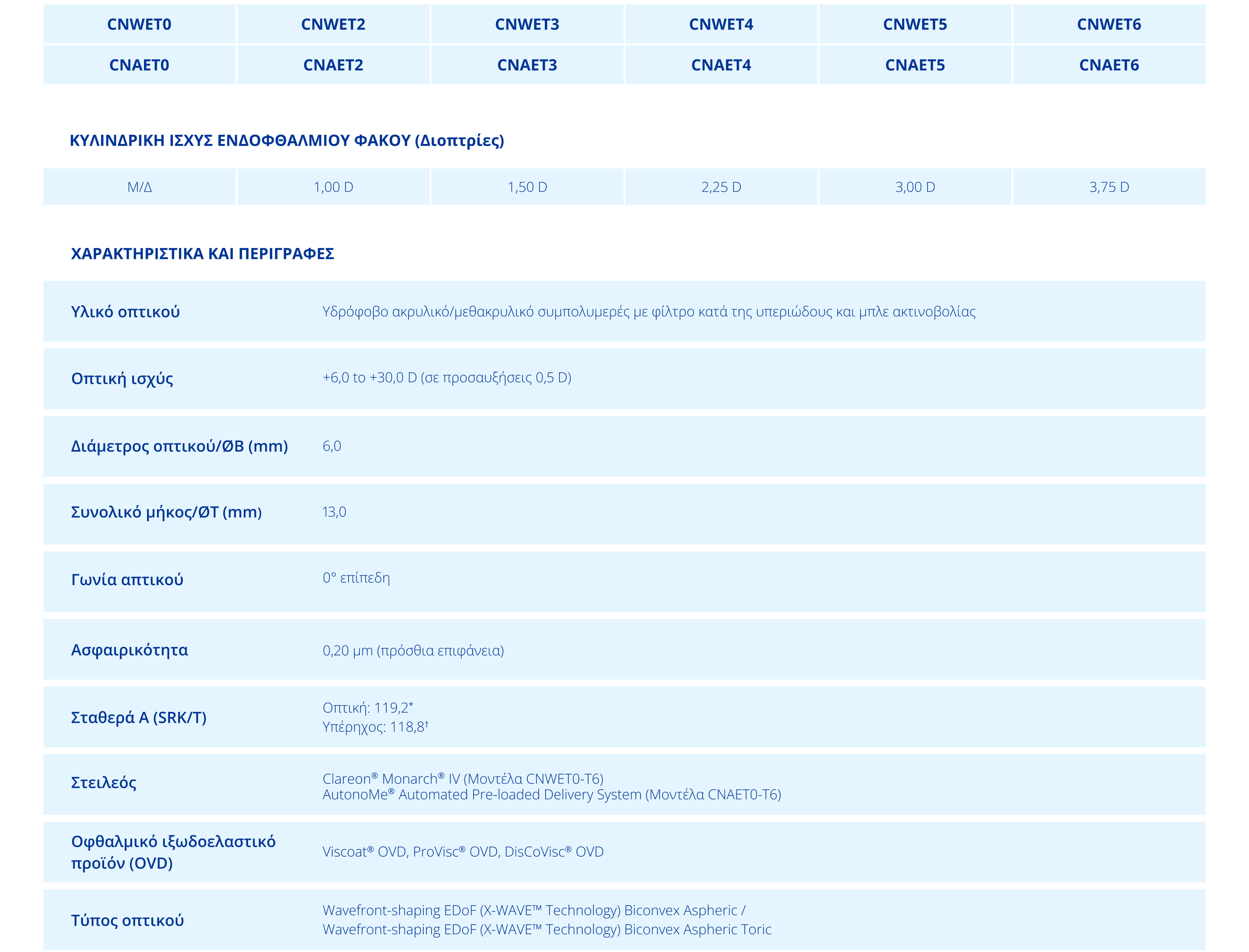
Task: Select the CNAET5 model code
Action: [915, 65]
